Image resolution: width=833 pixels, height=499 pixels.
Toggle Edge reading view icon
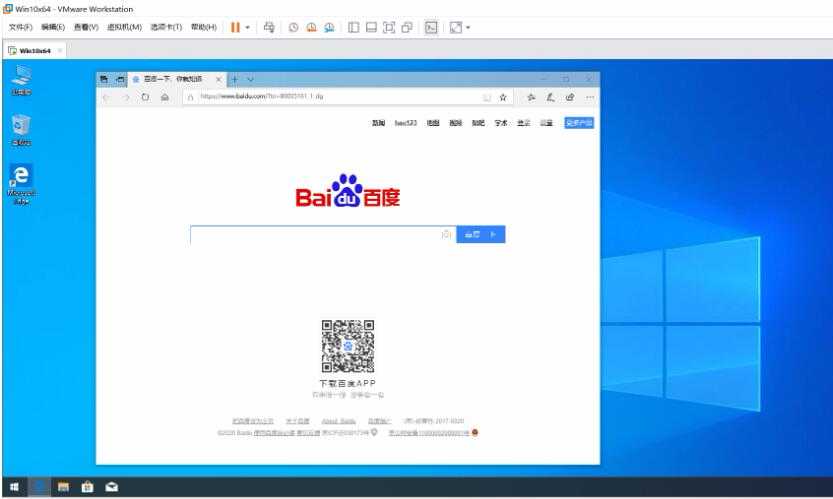487,97
